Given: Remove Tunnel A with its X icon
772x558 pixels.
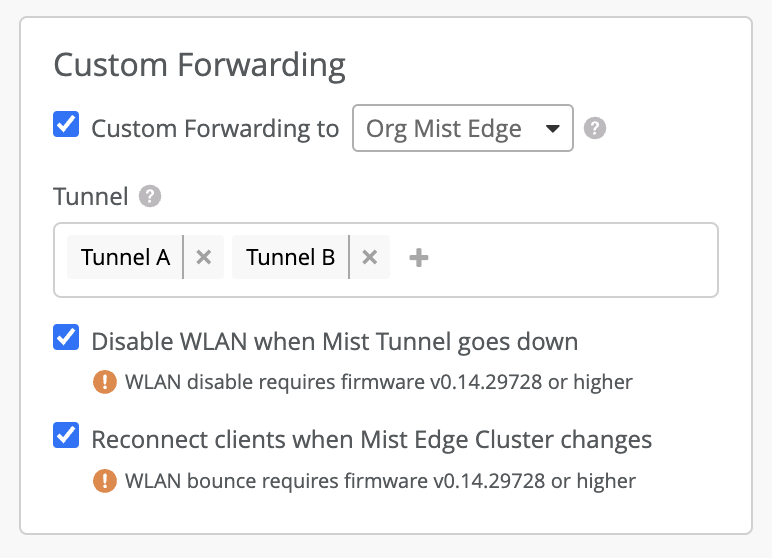Looking at the screenshot, I should pyautogui.click(x=204, y=257).
